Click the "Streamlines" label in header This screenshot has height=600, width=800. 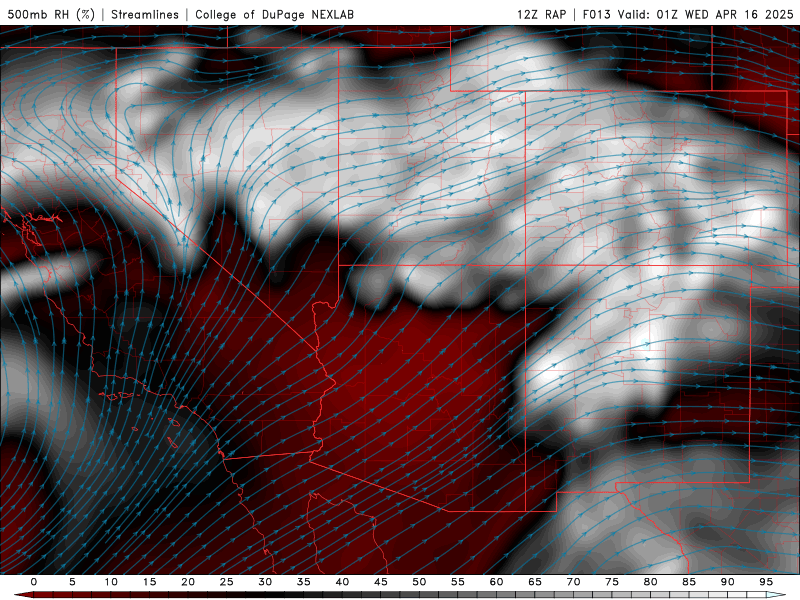click(x=145, y=14)
